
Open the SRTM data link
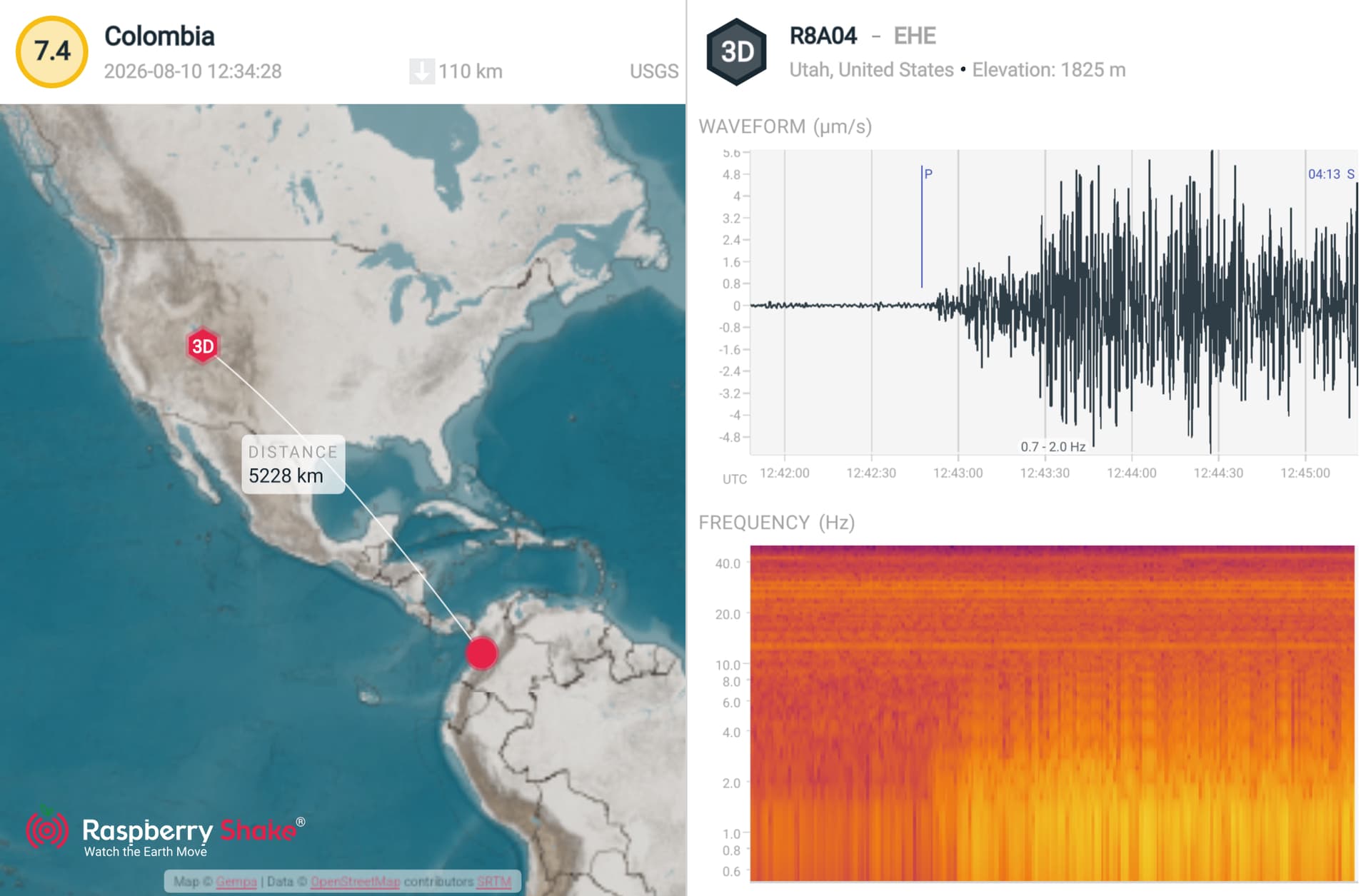494,882
